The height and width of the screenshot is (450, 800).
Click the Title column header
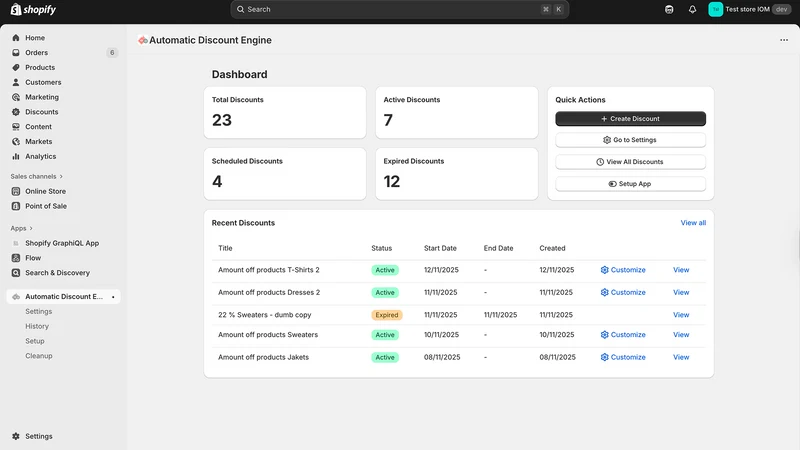pos(225,248)
